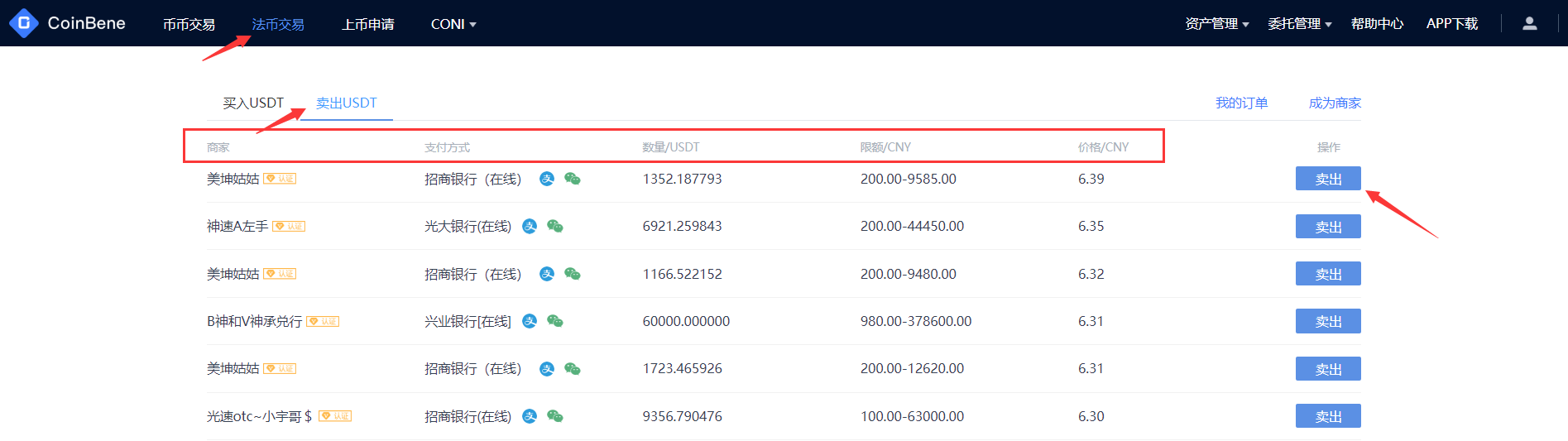Click verified badge beside B神和V神承兑行
Viewport: 1568px width, 441px height.
[x=323, y=322]
